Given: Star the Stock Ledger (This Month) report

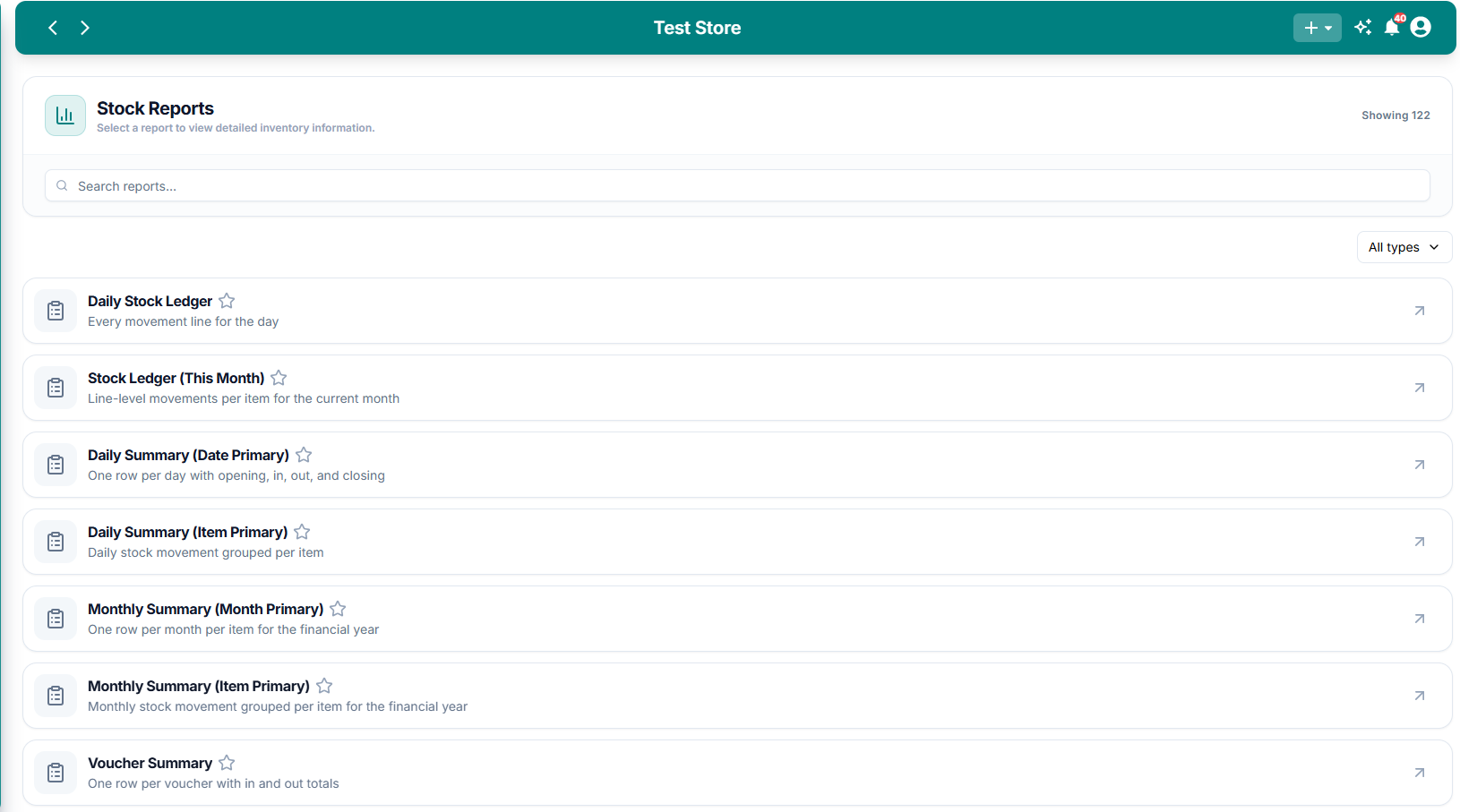Looking at the screenshot, I should tap(279, 378).
